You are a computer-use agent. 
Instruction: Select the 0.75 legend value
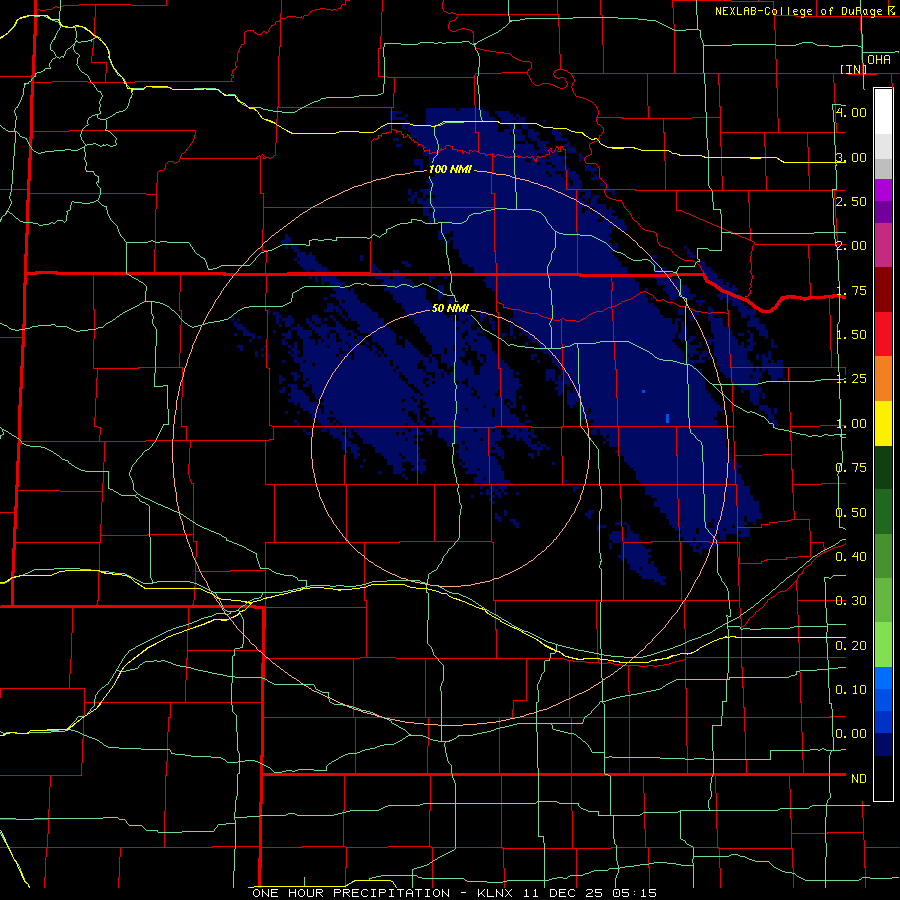[851, 468]
